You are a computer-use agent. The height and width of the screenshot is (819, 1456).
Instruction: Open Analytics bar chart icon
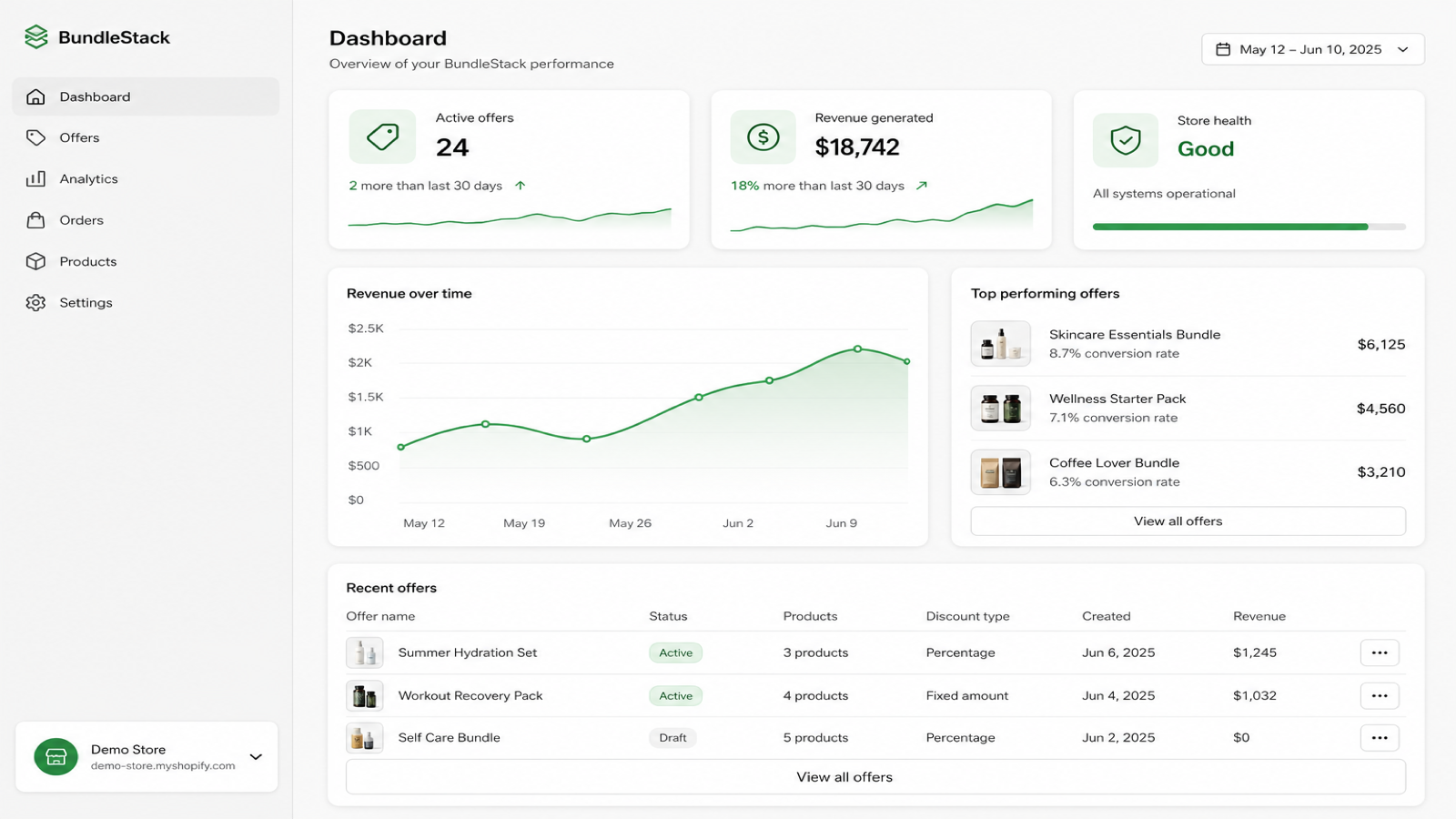point(35,178)
